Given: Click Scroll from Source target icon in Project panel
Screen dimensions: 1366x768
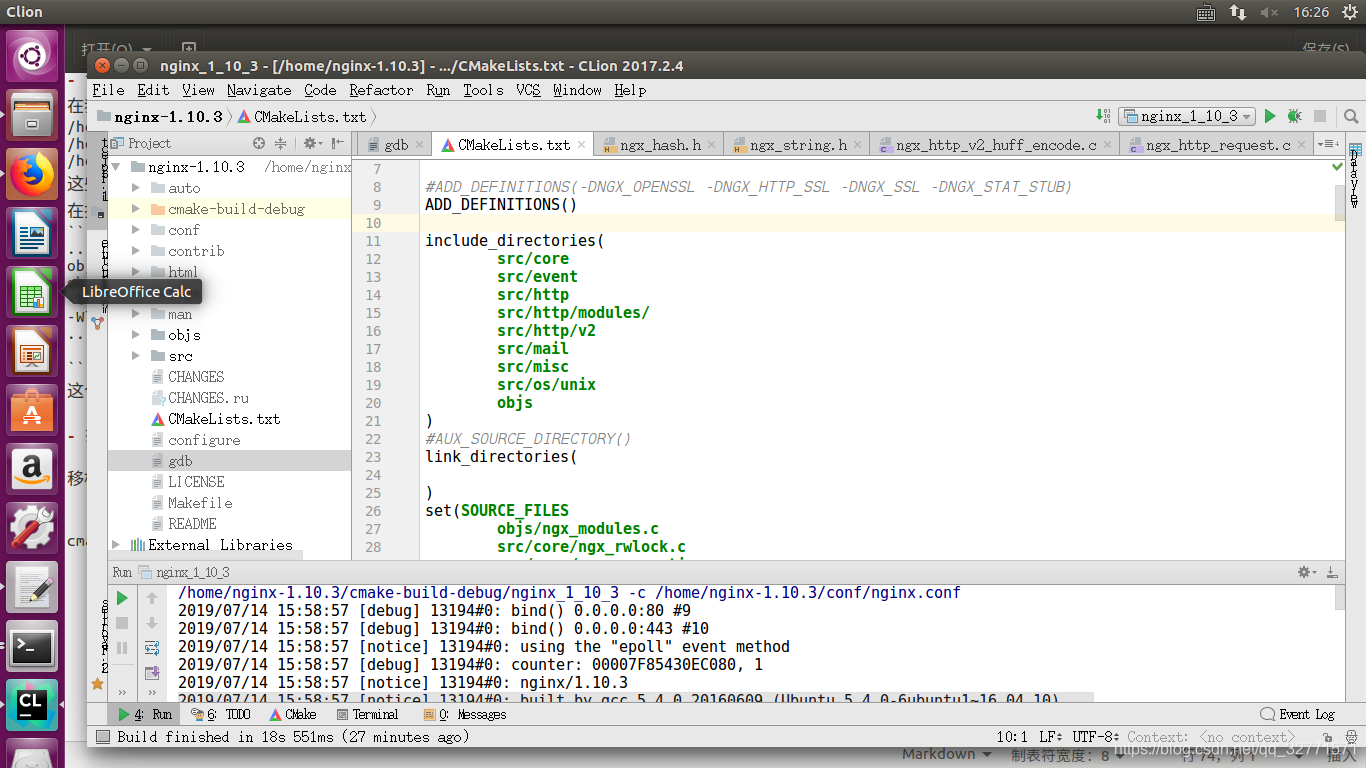Looking at the screenshot, I should pos(259,144).
